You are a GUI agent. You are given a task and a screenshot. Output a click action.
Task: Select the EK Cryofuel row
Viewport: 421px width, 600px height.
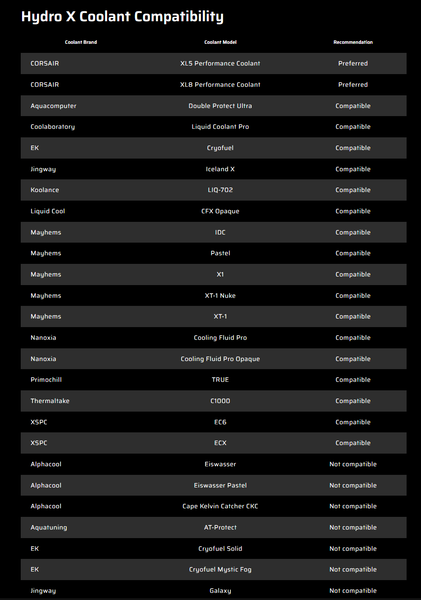[x=214, y=148]
